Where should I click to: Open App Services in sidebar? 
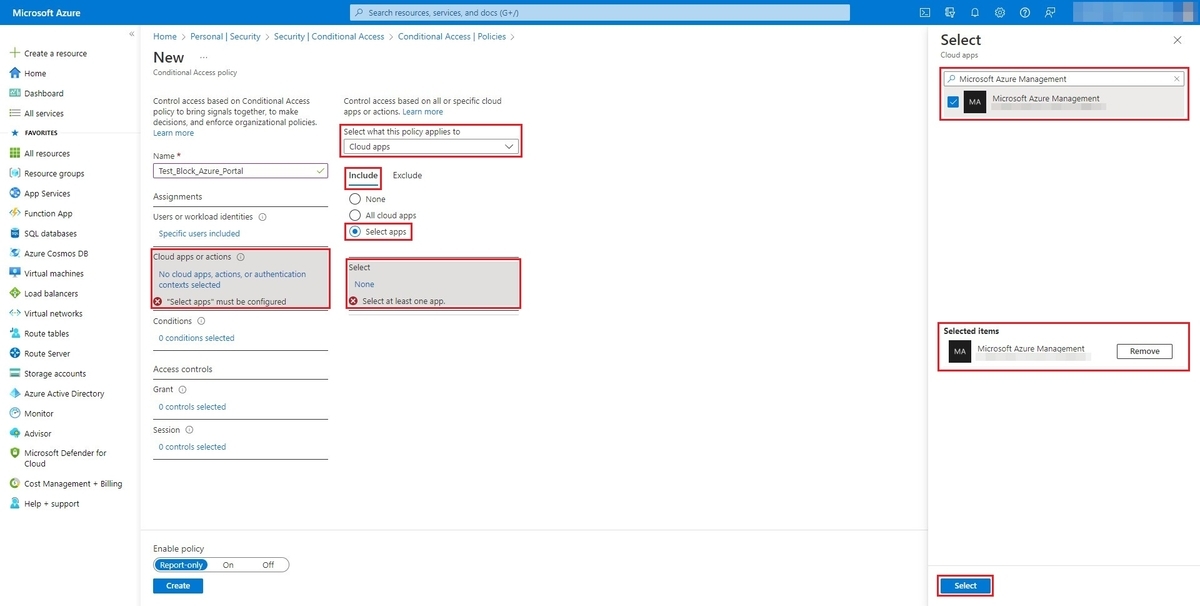47,193
